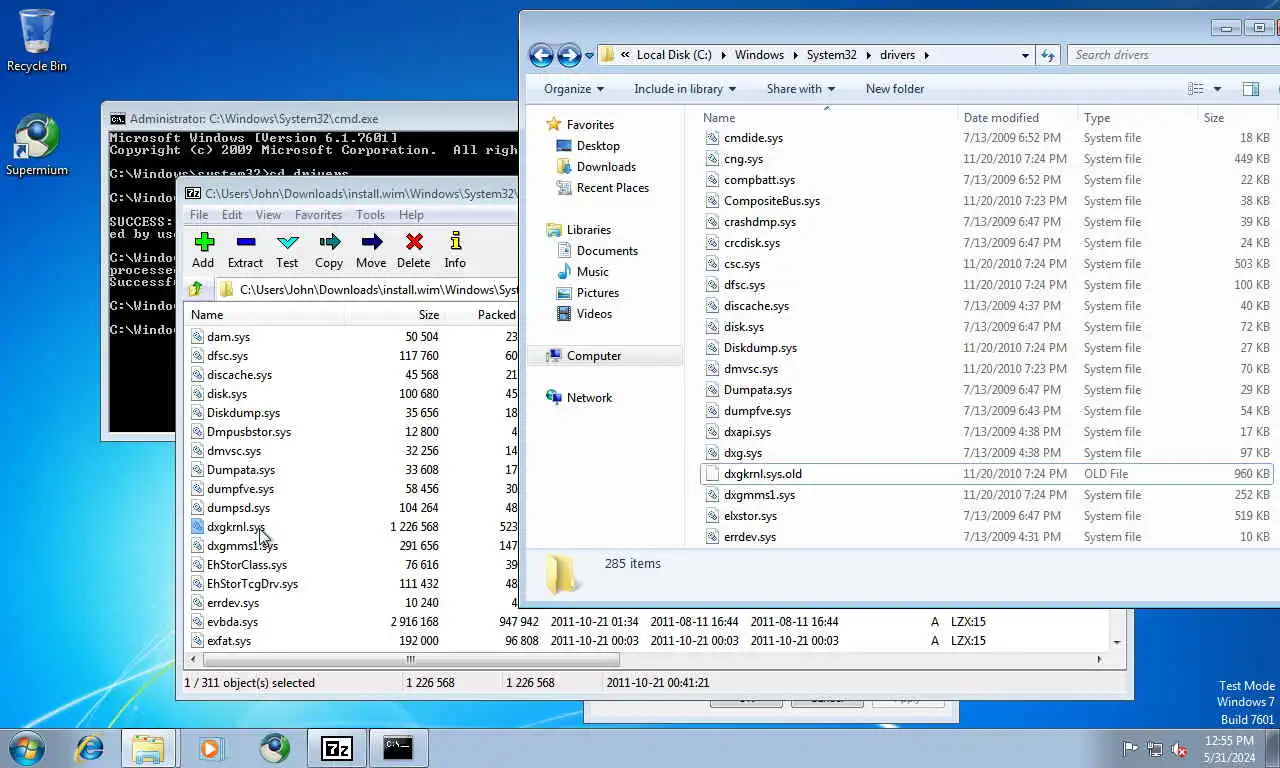Open the Include in library dropdown
The width and height of the screenshot is (1280, 768).
685,89
